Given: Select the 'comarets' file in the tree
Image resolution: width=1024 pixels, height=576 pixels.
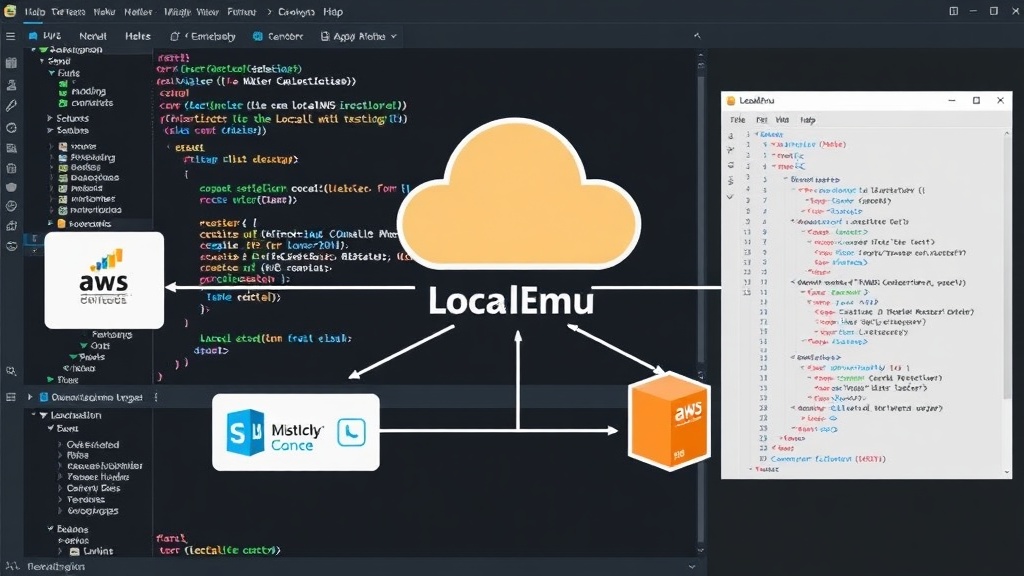Looking at the screenshot, I should click(92, 103).
